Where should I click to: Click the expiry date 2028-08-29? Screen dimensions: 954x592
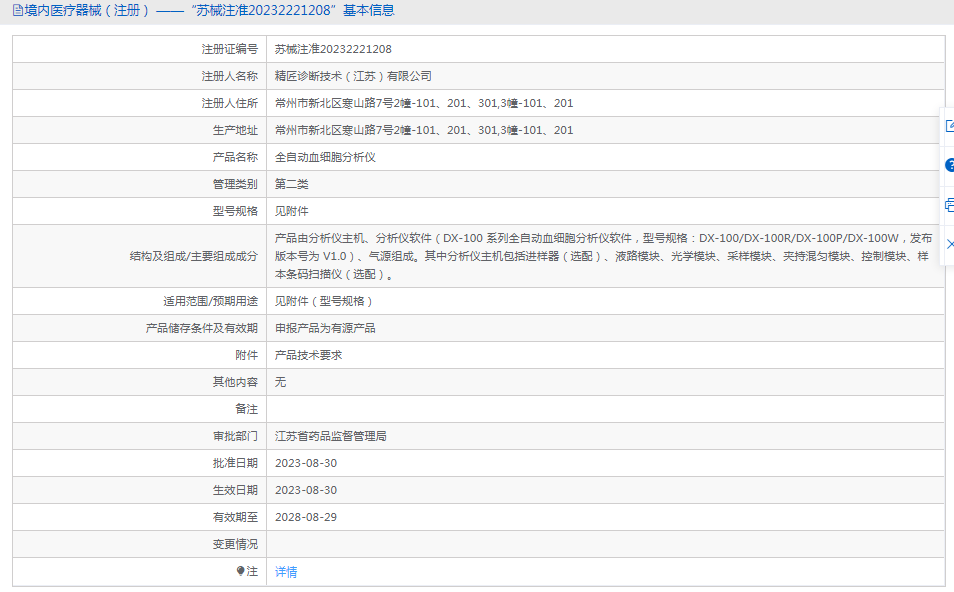[305, 517]
